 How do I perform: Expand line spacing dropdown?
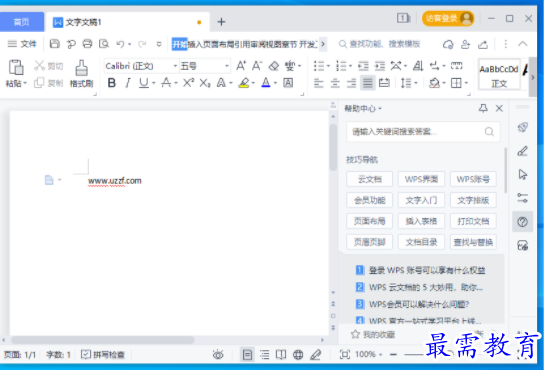pyautogui.click(x=416, y=83)
